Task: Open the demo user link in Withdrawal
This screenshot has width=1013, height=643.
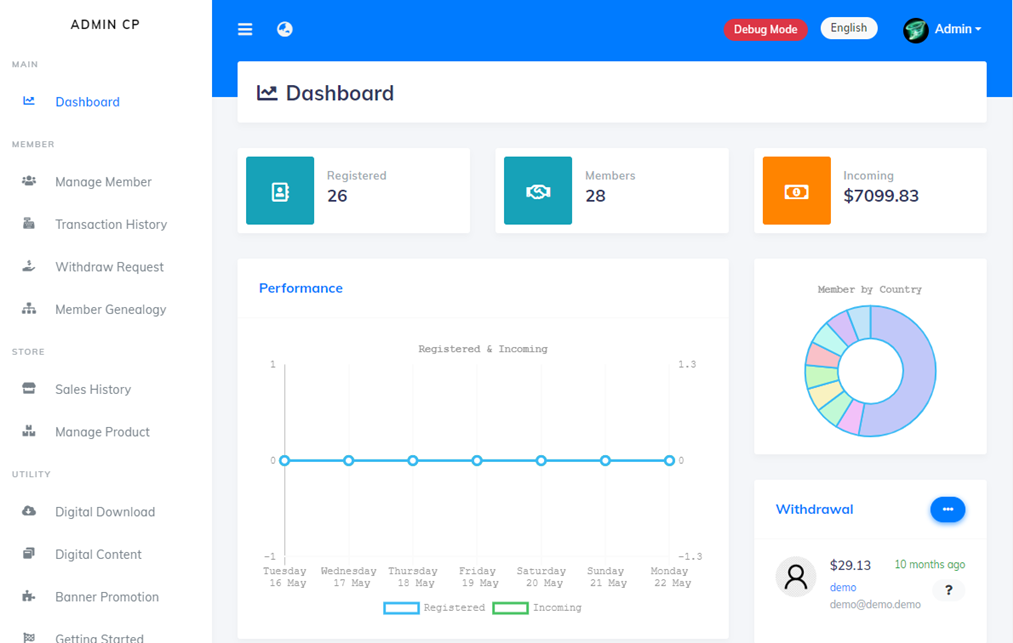Action: pos(842,587)
